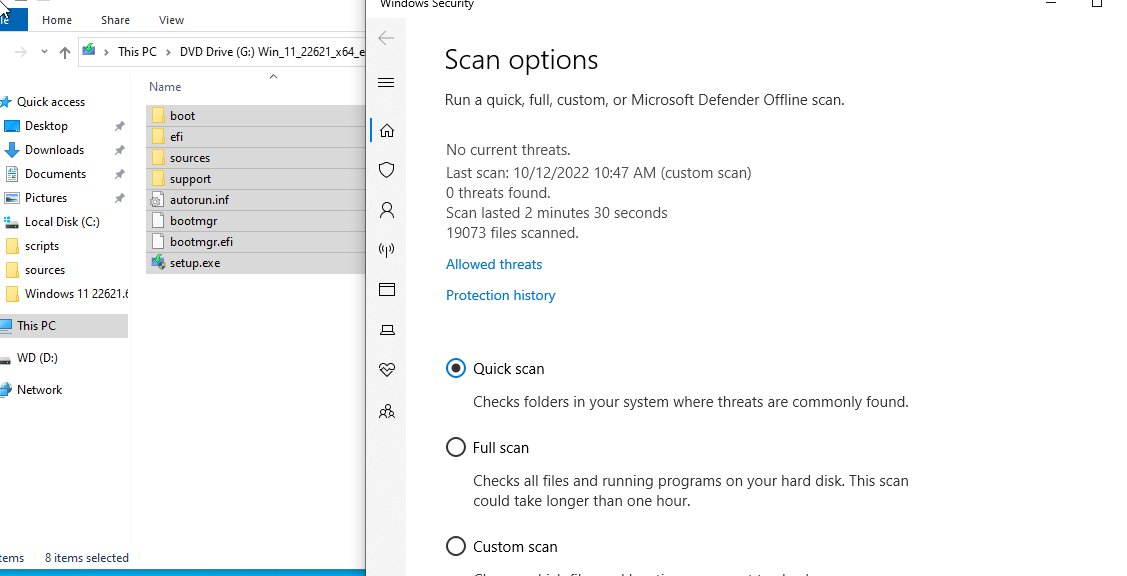Open Firewall & network protection icon
The height and width of the screenshot is (576, 1127).
tap(387, 250)
